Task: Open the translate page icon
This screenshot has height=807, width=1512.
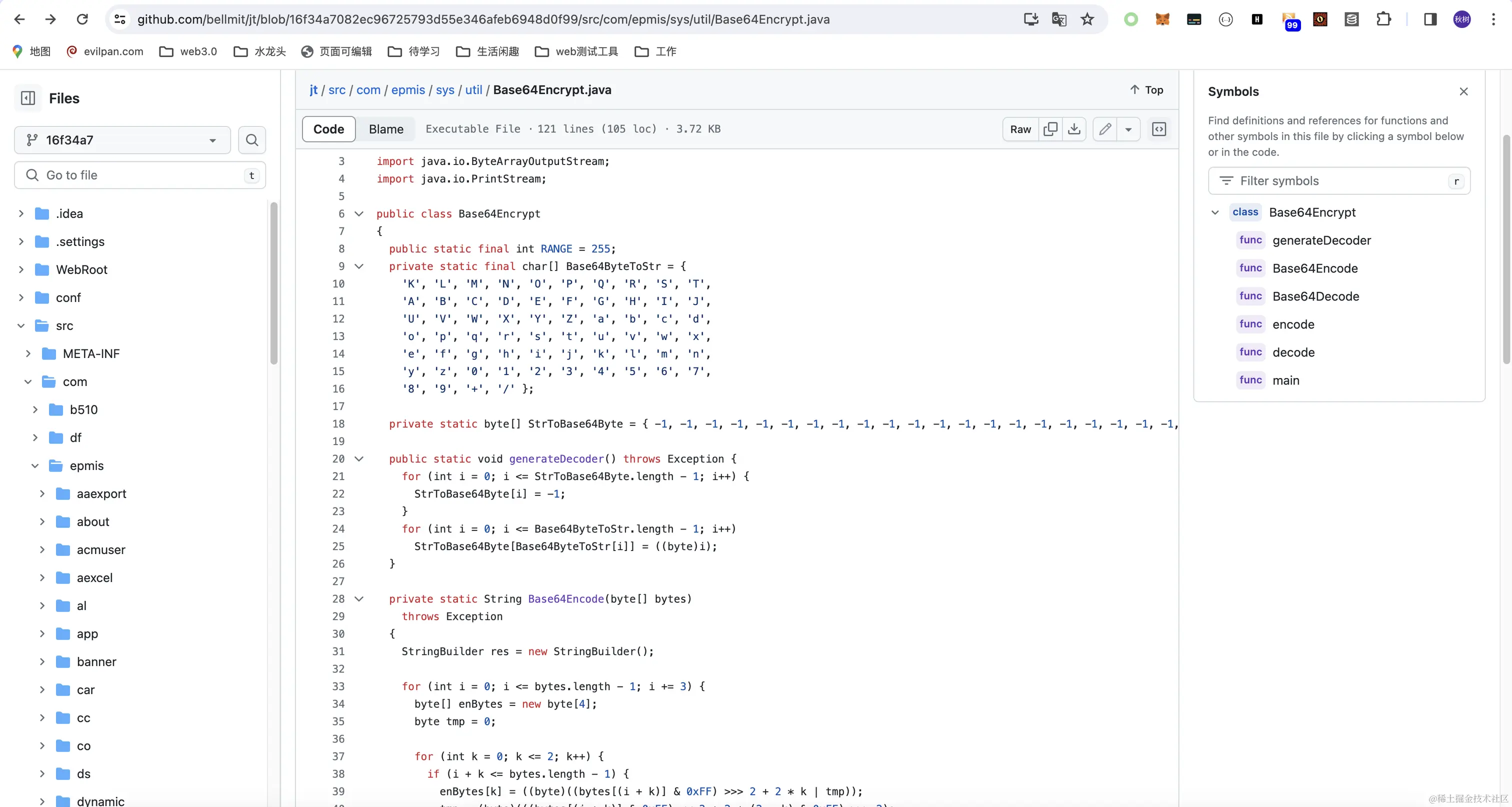Action: [x=1059, y=19]
